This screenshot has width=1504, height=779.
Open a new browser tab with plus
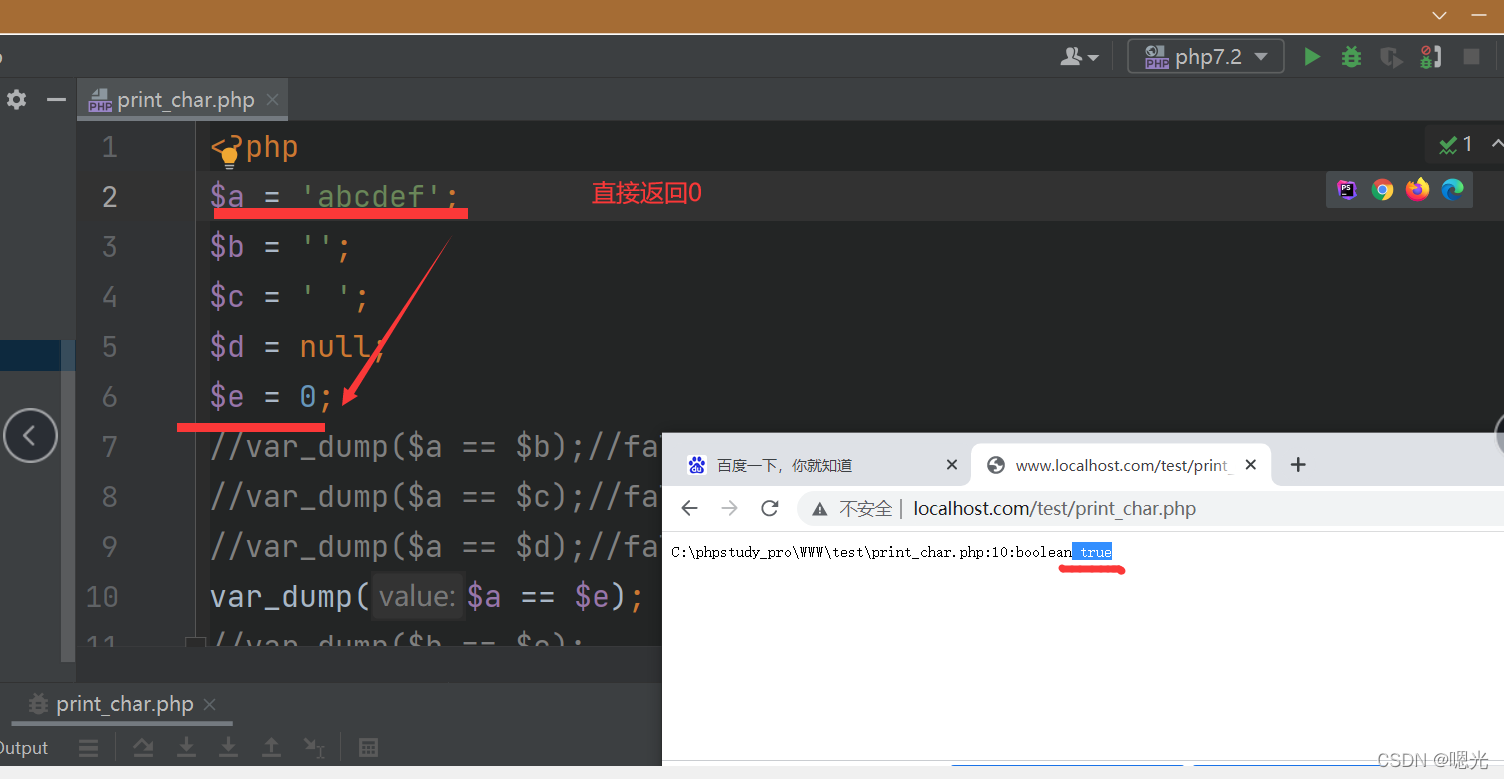pos(1298,465)
